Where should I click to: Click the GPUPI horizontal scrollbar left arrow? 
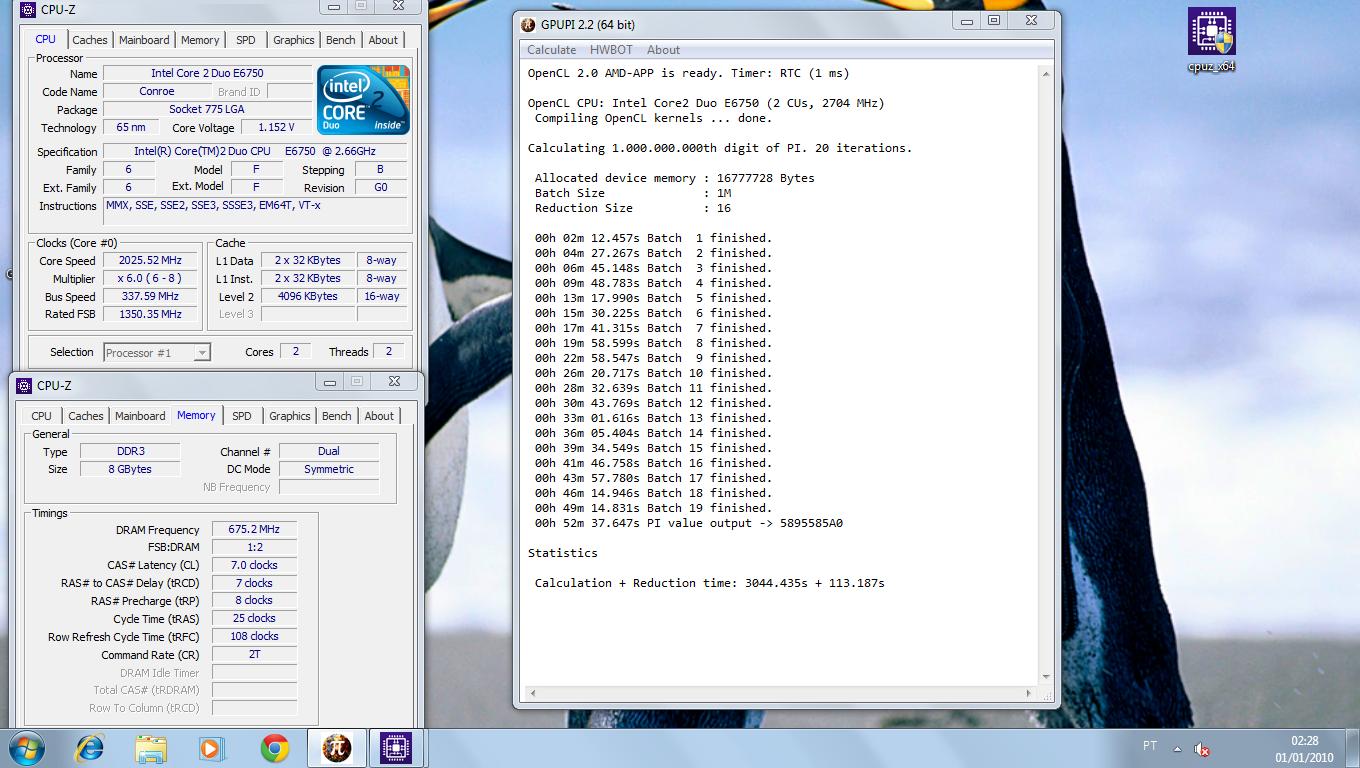click(531, 693)
